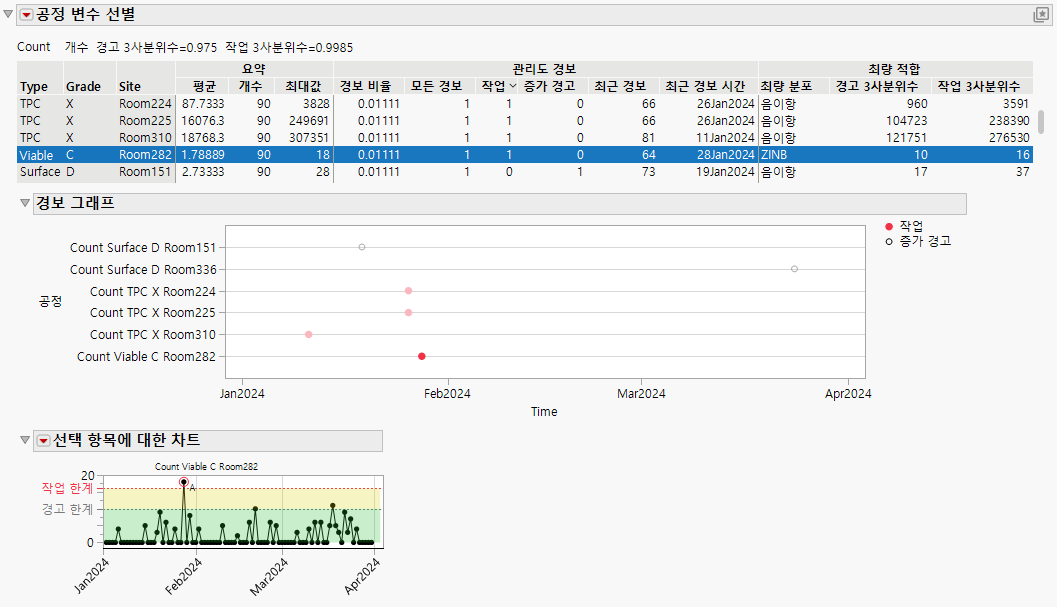This screenshot has height=607, width=1057.
Task: Click the 최대값 column header
Action: pyautogui.click(x=303, y=86)
